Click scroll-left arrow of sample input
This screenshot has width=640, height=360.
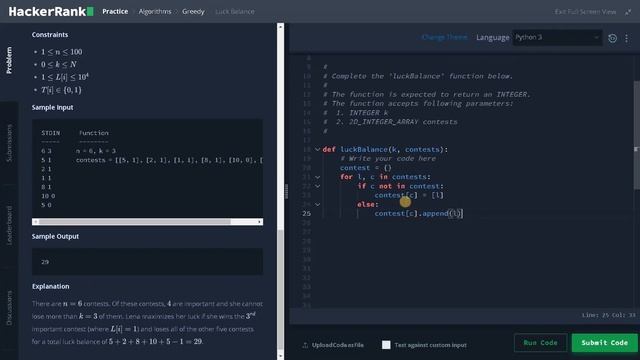(36, 222)
